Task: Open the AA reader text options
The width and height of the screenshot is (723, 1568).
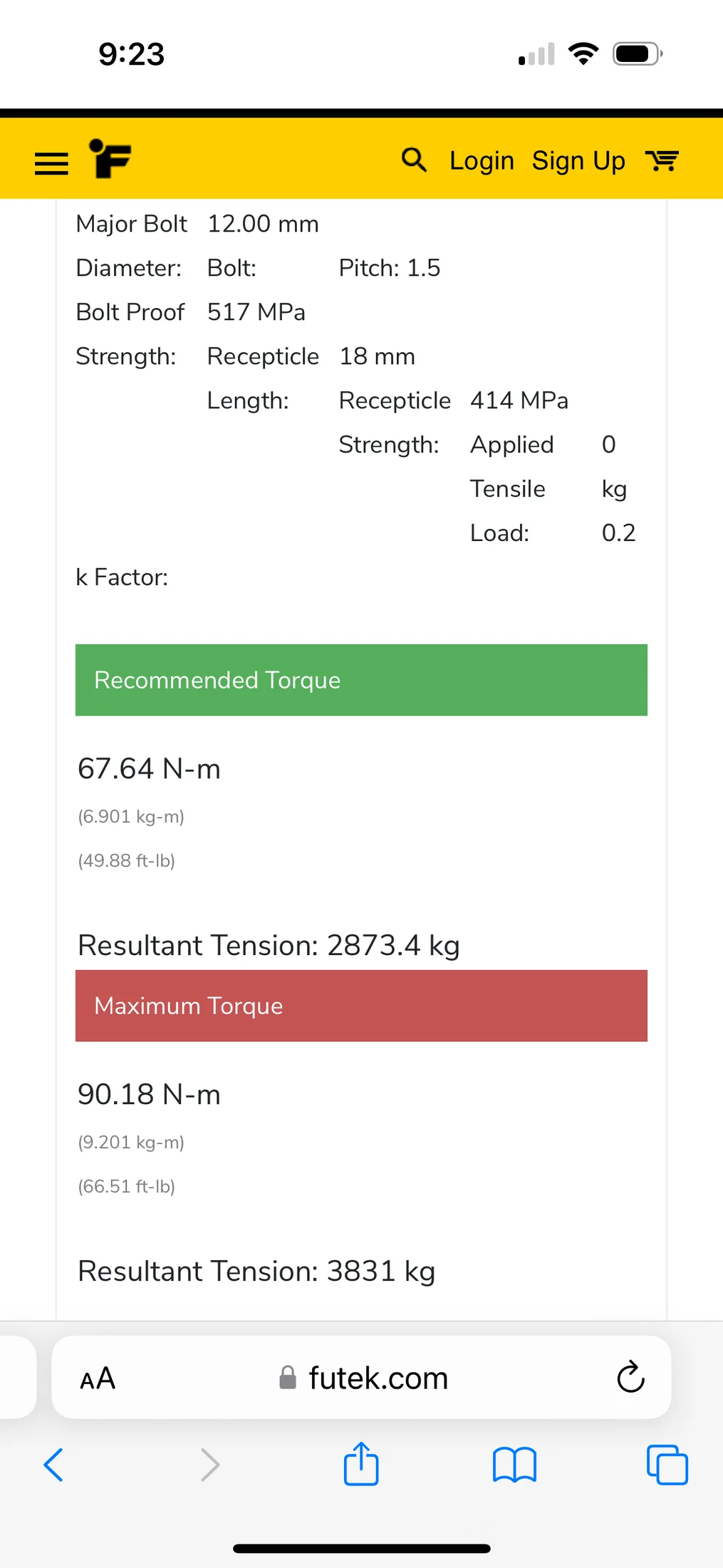Action: coord(98,1378)
